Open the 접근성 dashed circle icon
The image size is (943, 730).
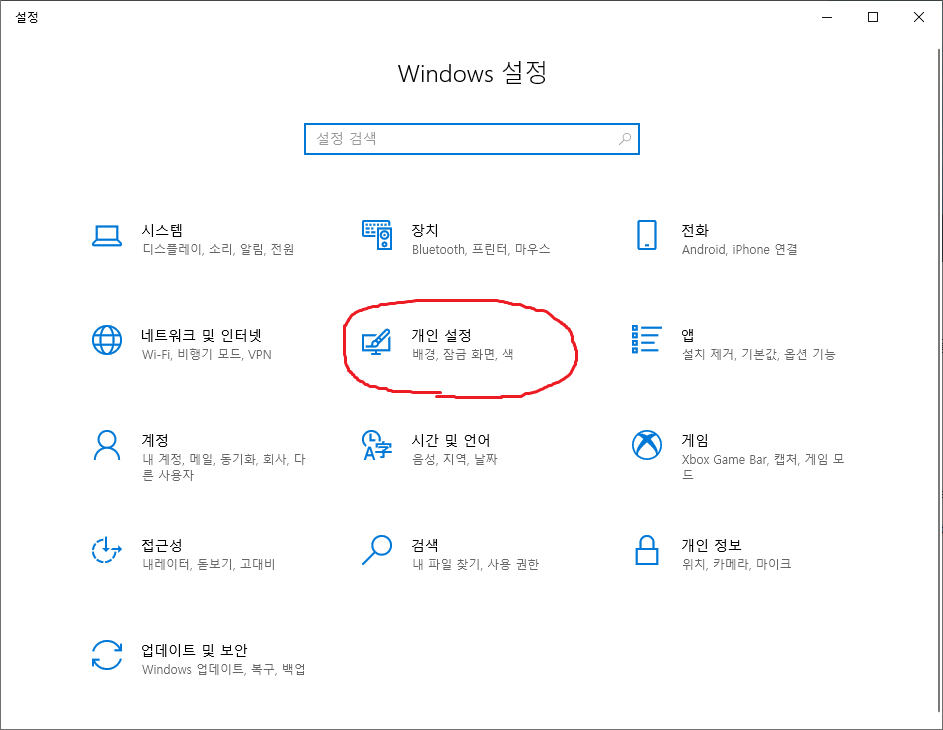point(107,550)
